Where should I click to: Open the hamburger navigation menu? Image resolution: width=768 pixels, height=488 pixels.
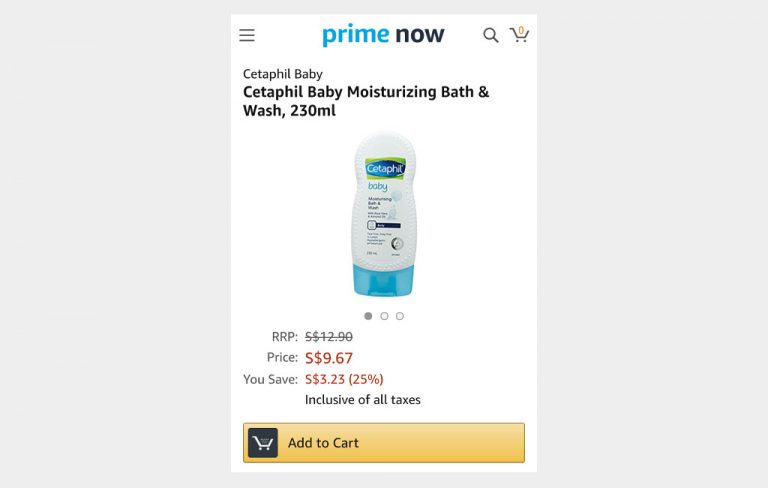pos(247,35)
